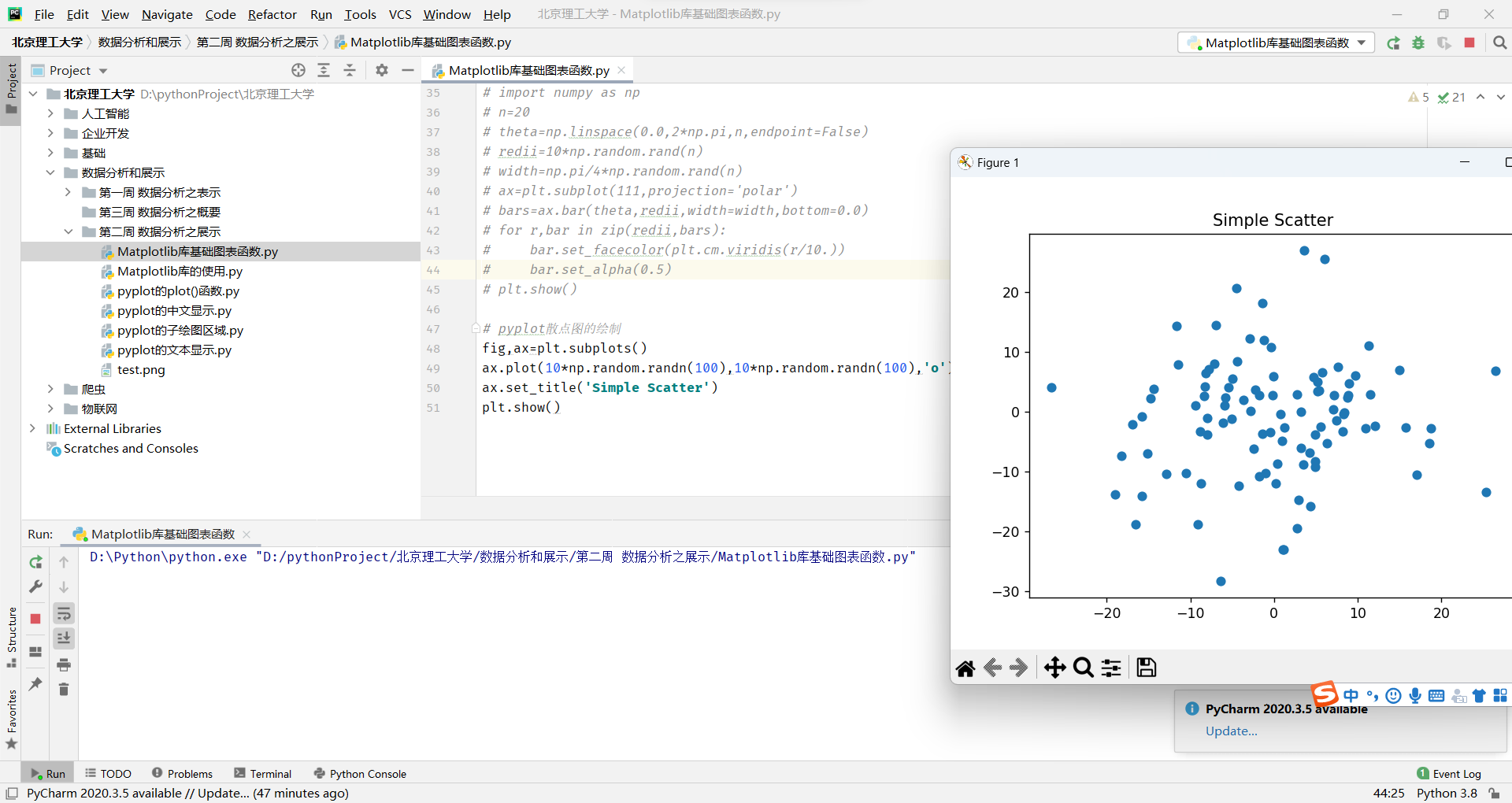
Task: Open the File menu
Action: tap(44, 14)
